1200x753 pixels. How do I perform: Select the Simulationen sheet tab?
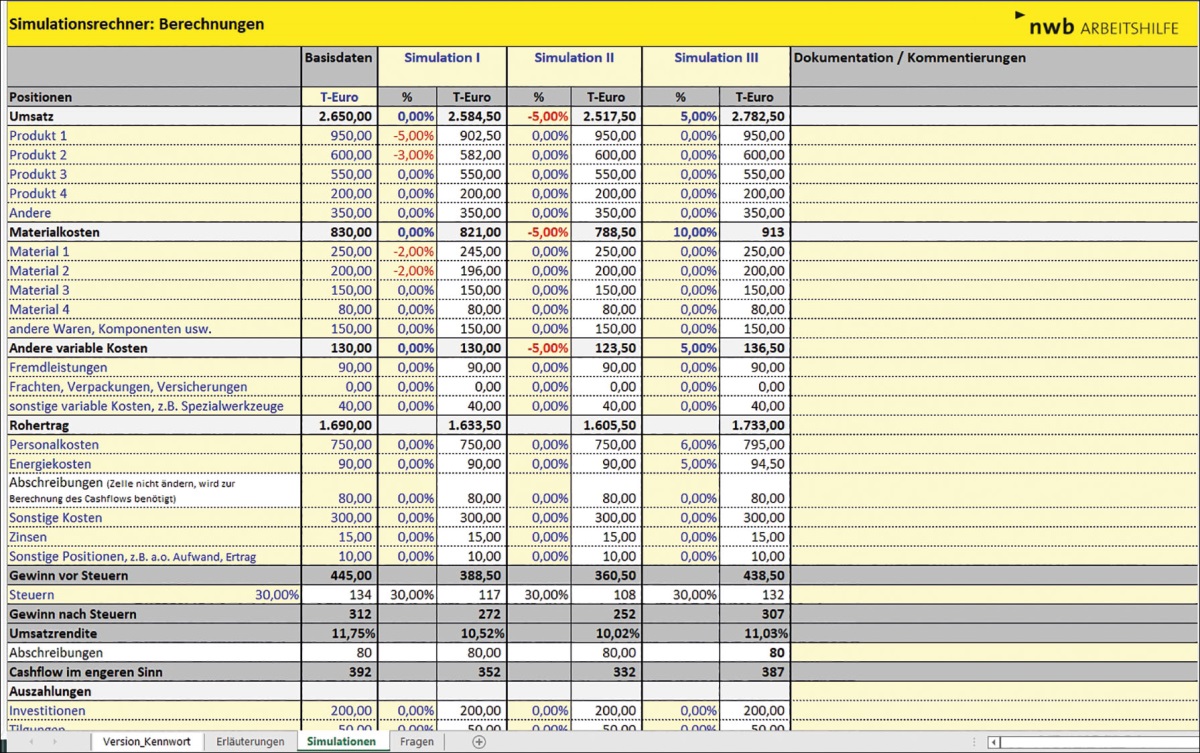[x=341, y=742]
